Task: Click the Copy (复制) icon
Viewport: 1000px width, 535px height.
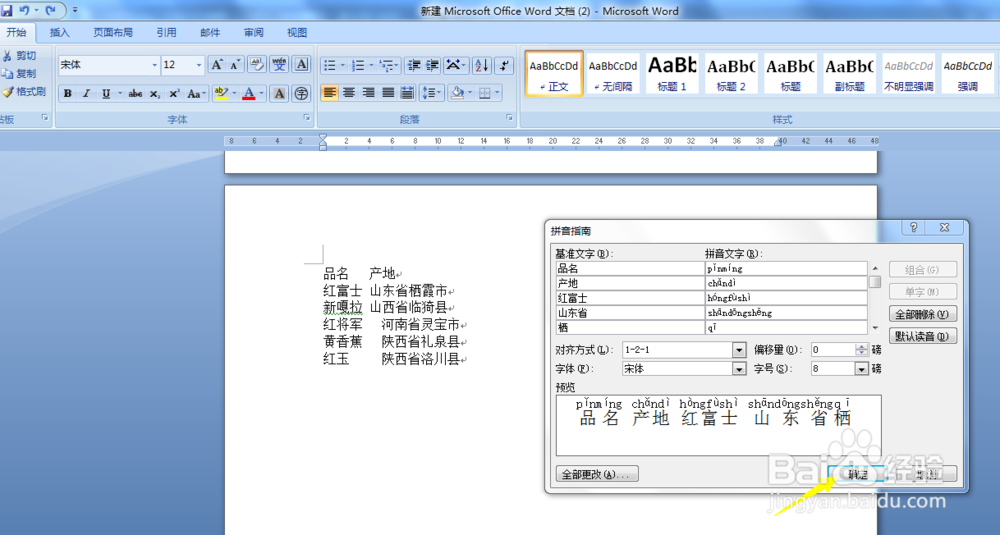Action: tap(8, 74)
